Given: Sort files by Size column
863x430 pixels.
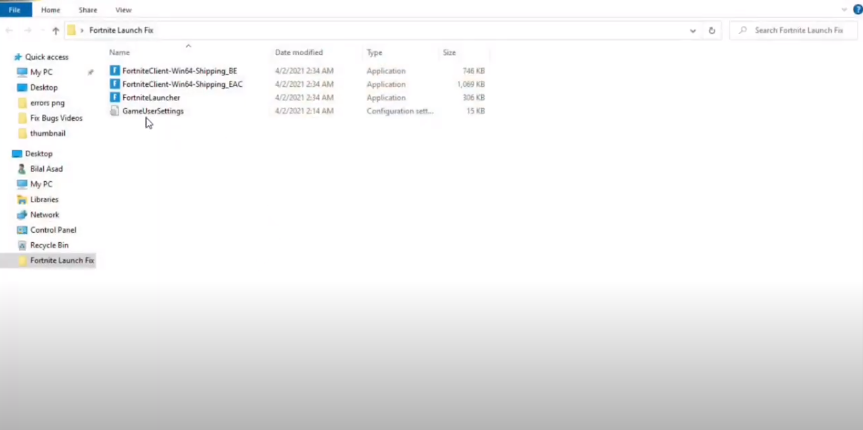Looking at the screenshot, I should pos(449,52).
